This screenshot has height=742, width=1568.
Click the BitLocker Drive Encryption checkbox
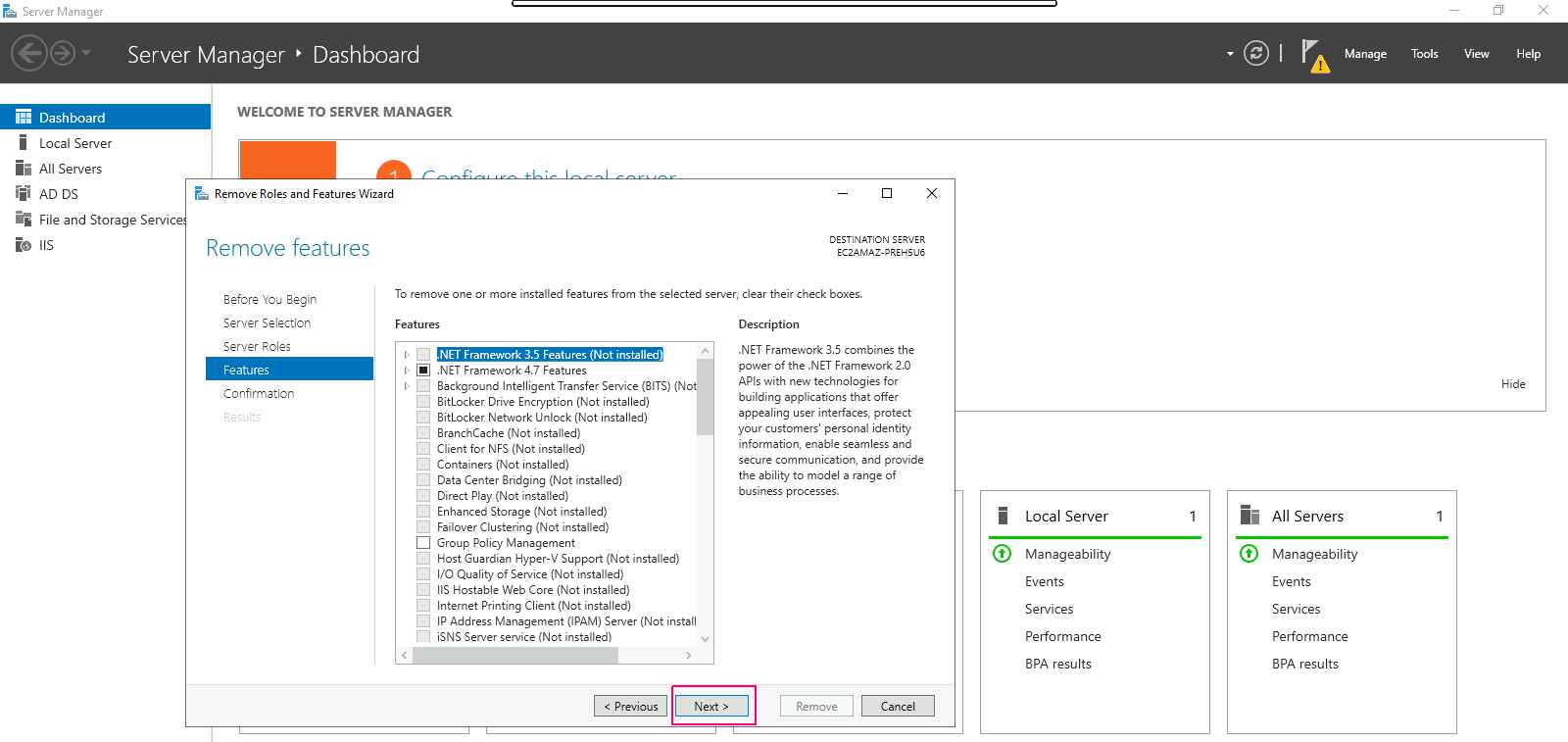[x=423, y=402]
